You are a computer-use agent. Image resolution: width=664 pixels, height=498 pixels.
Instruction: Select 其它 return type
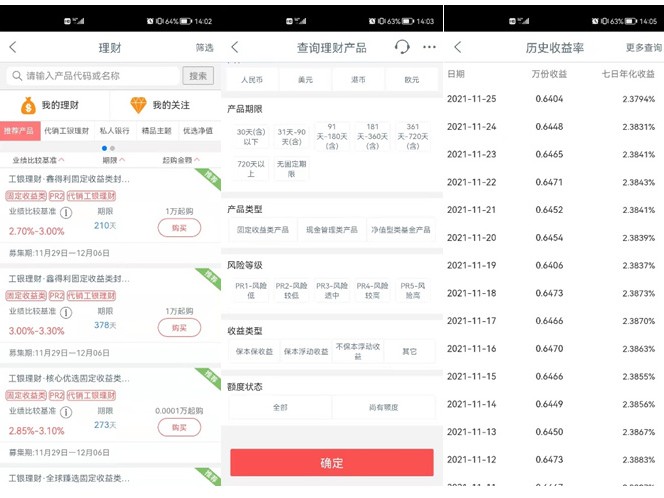409,351
